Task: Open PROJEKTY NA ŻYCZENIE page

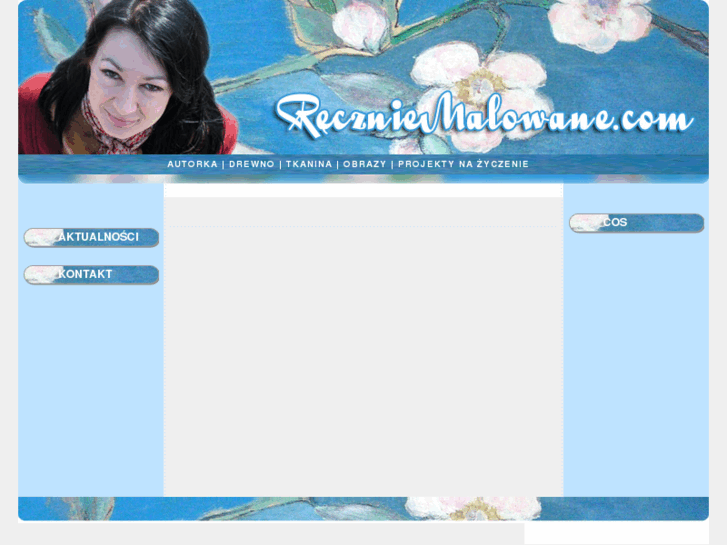Action: click(463, 164)
